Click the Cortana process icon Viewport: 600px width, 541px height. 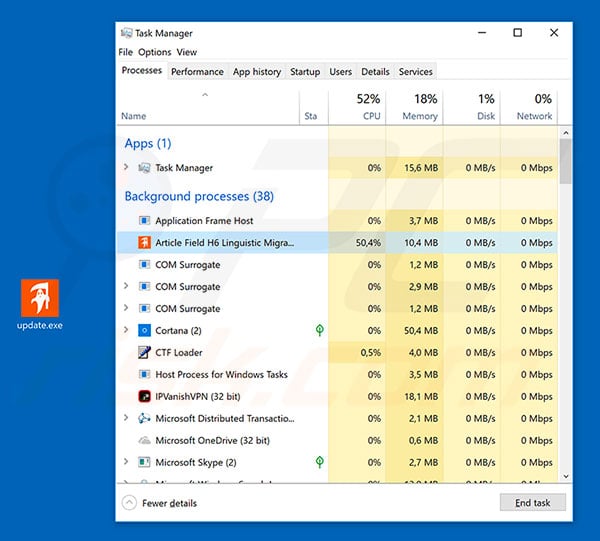(x=144, y=330)
